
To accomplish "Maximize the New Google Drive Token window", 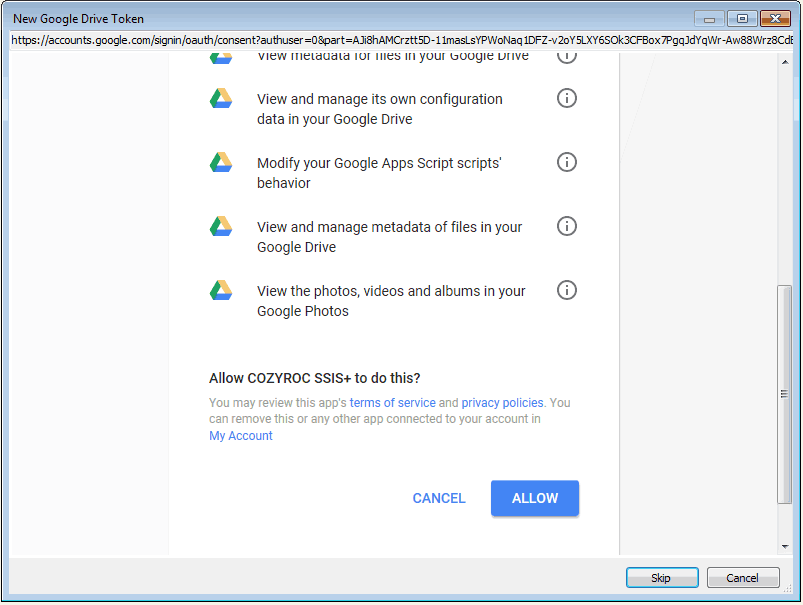I will [742, 19].
